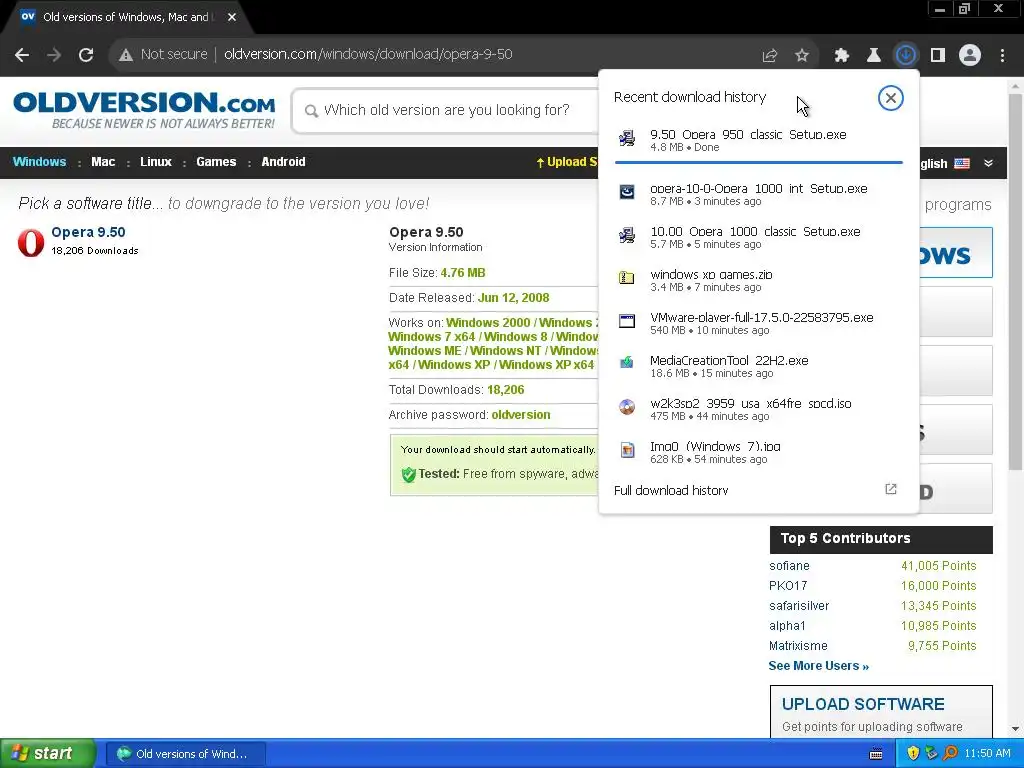Open the Windows XP start button
The width and height of the screenshot is (1024, 768).
click(x=48, y=754)
